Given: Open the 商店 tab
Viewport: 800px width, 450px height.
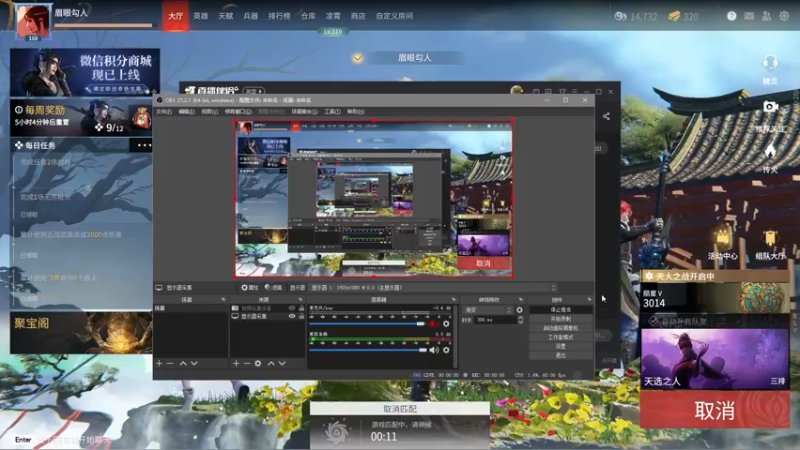Looking at the screenshot, I should [358, 16].
